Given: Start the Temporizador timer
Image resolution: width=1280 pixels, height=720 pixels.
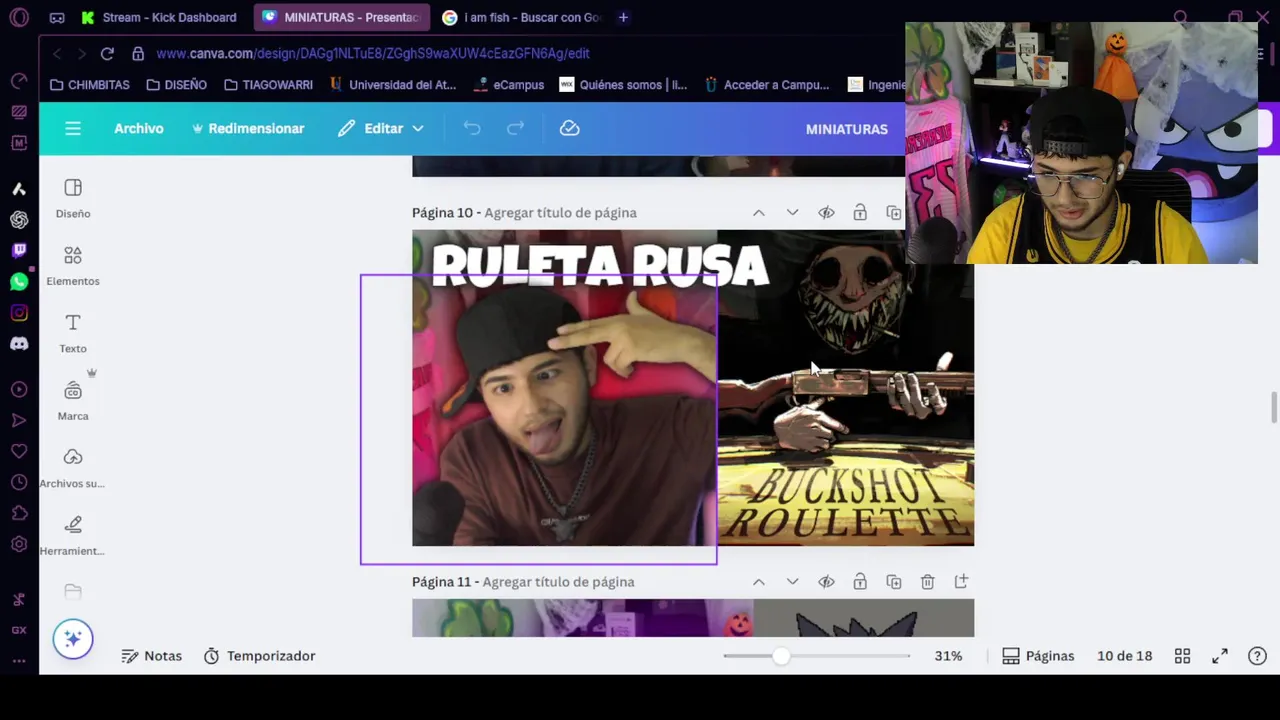Looking at the screenshot, I should (x=260, y=656).
